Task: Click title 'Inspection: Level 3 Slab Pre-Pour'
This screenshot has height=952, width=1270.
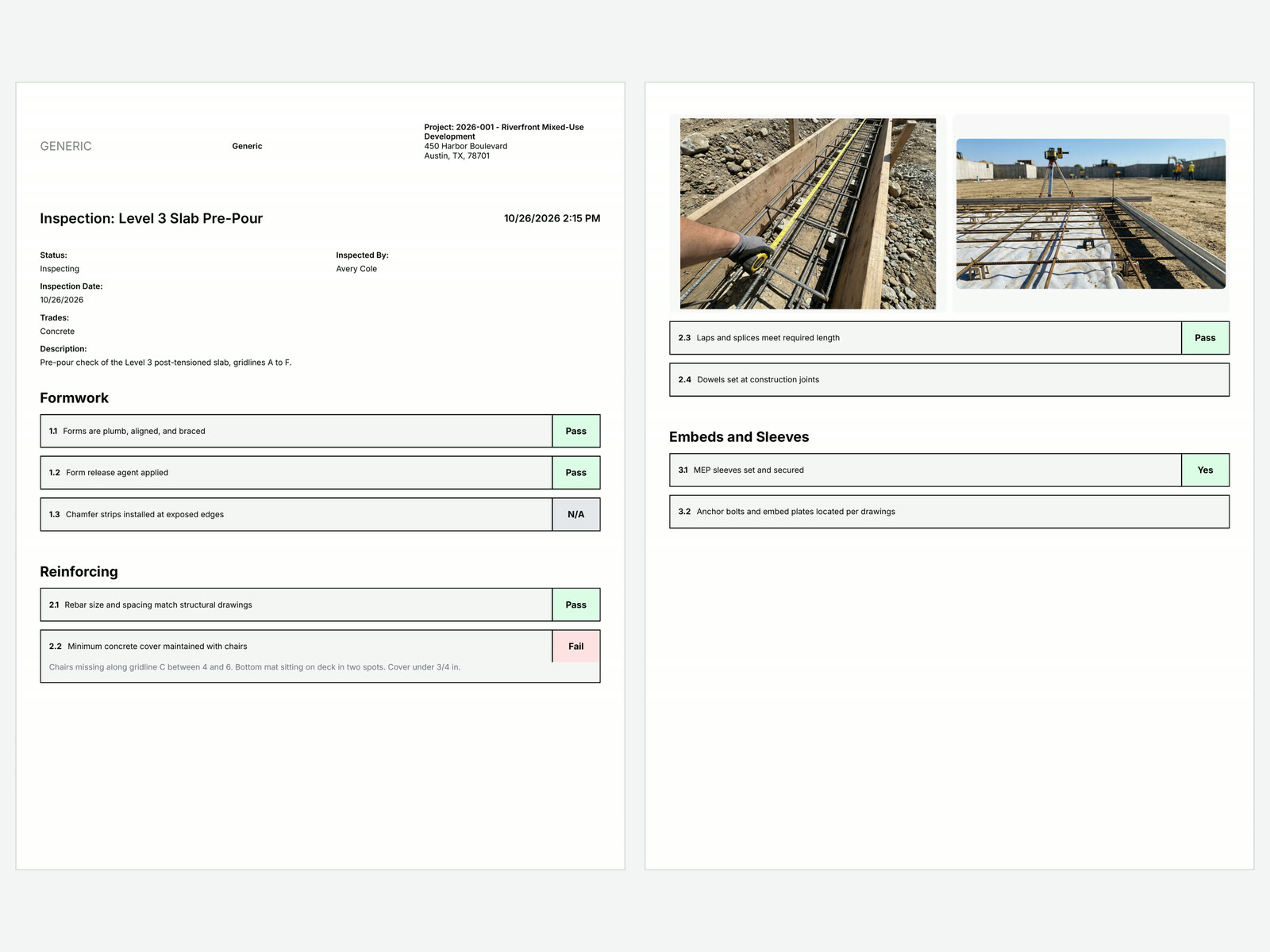Action: 151,218
